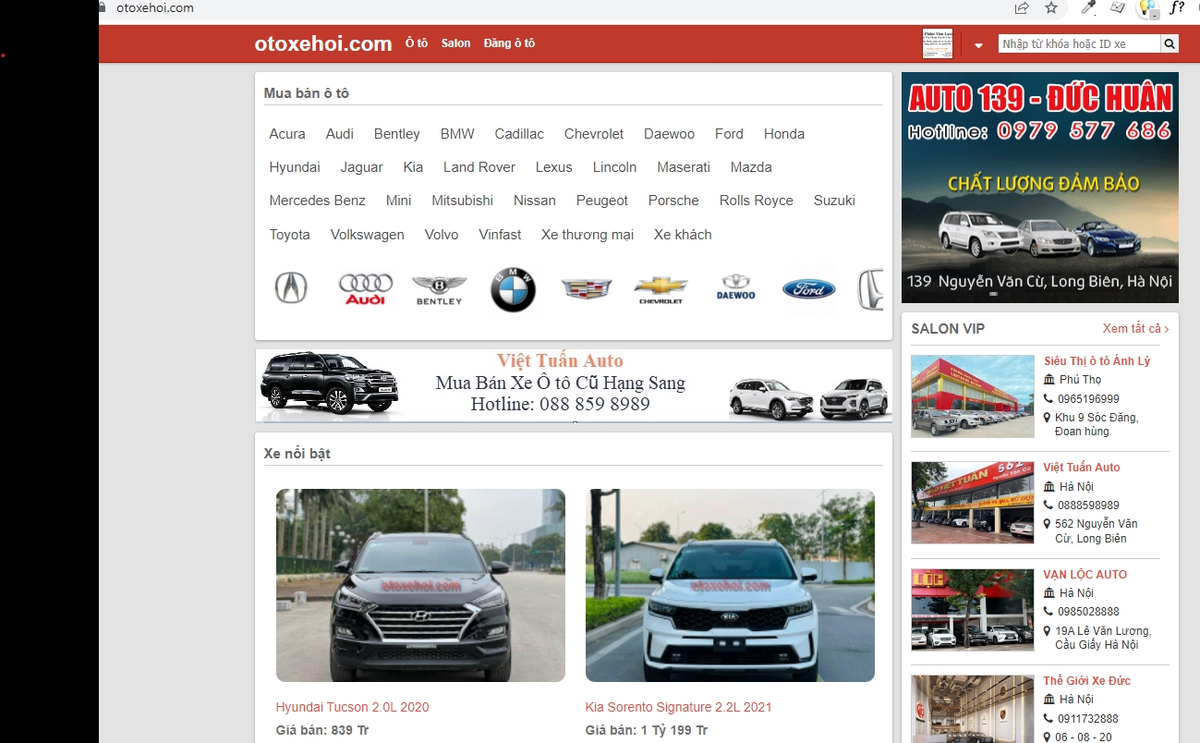Open the Kia Sorento car photo
This screenshot has width=1200, height=743.
[x=730, y=585]
